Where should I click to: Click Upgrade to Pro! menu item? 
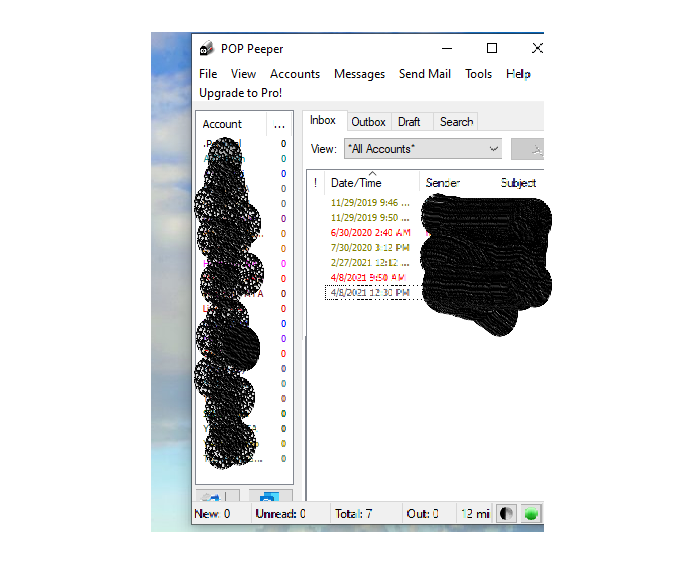pos(240,93)
